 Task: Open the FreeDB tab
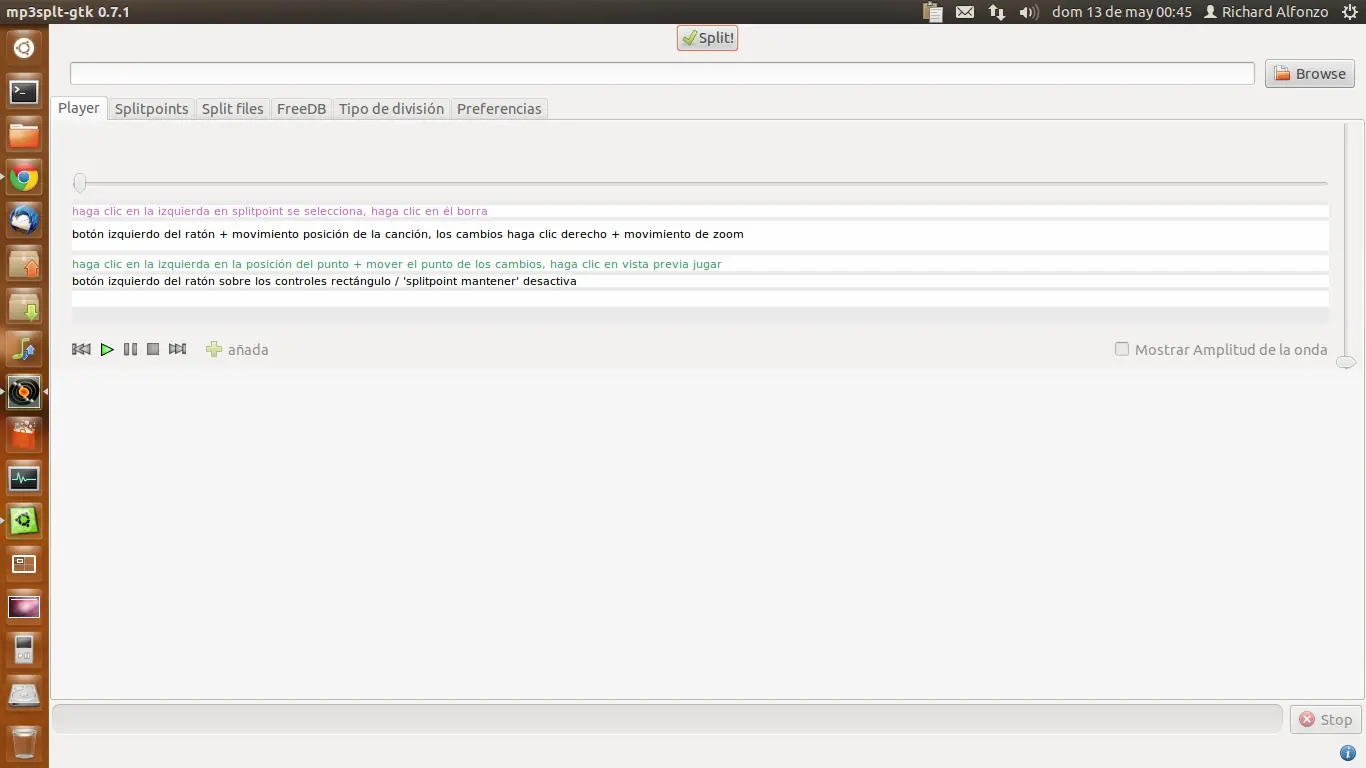pos(302,109)
